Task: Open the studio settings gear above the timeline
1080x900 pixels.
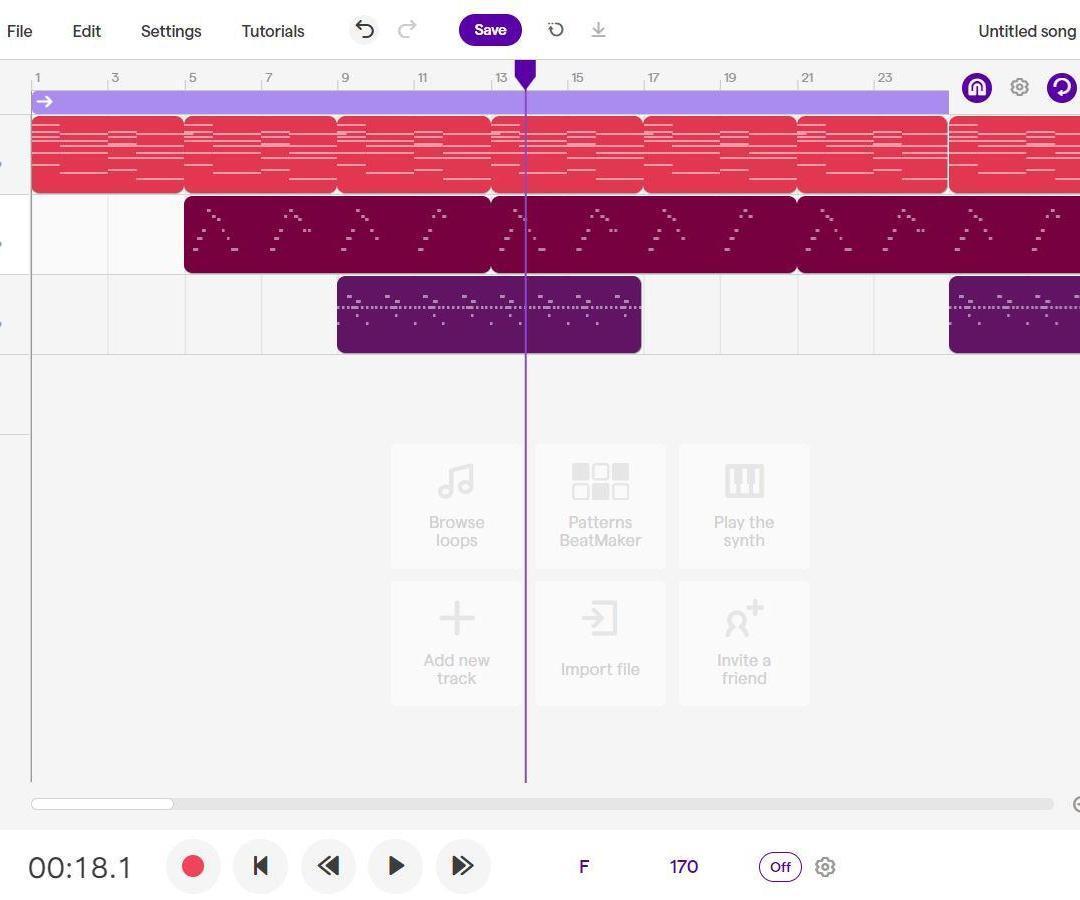Action: click(1019, 87)
